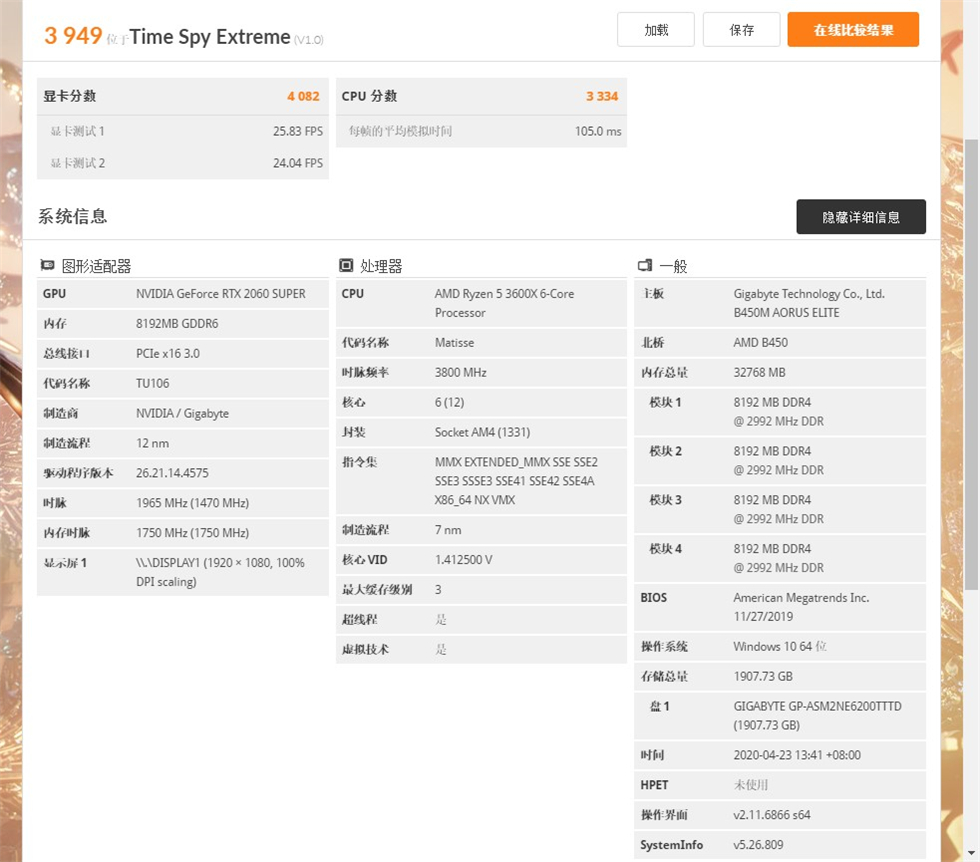980x862 pixels.
Task: Select the GIGABYTE GP-ASM2NE6200TTTD drive
Action: tap(818, 716)
